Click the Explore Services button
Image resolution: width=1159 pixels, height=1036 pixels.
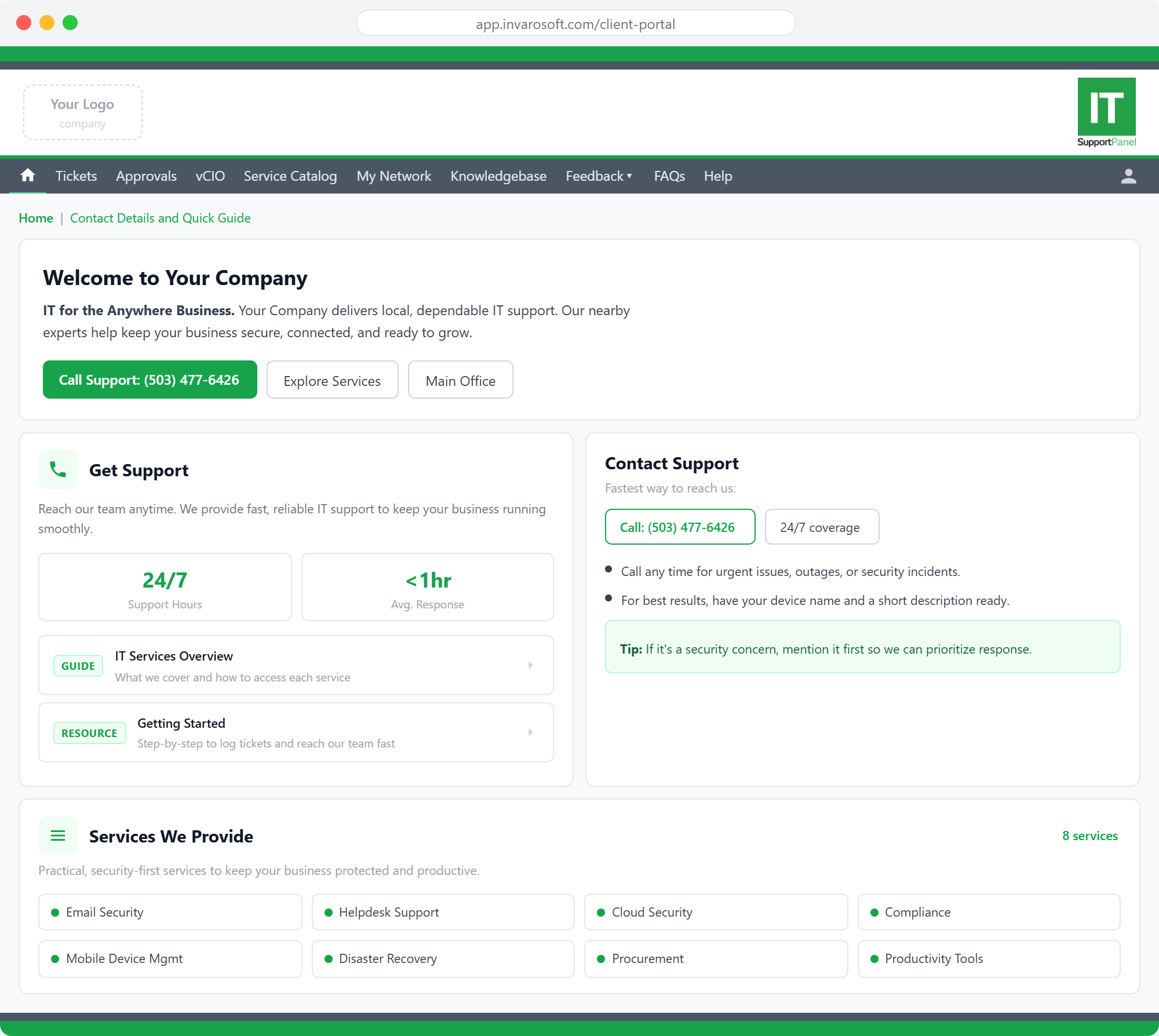pyautogui.click(x=333, y=380)
